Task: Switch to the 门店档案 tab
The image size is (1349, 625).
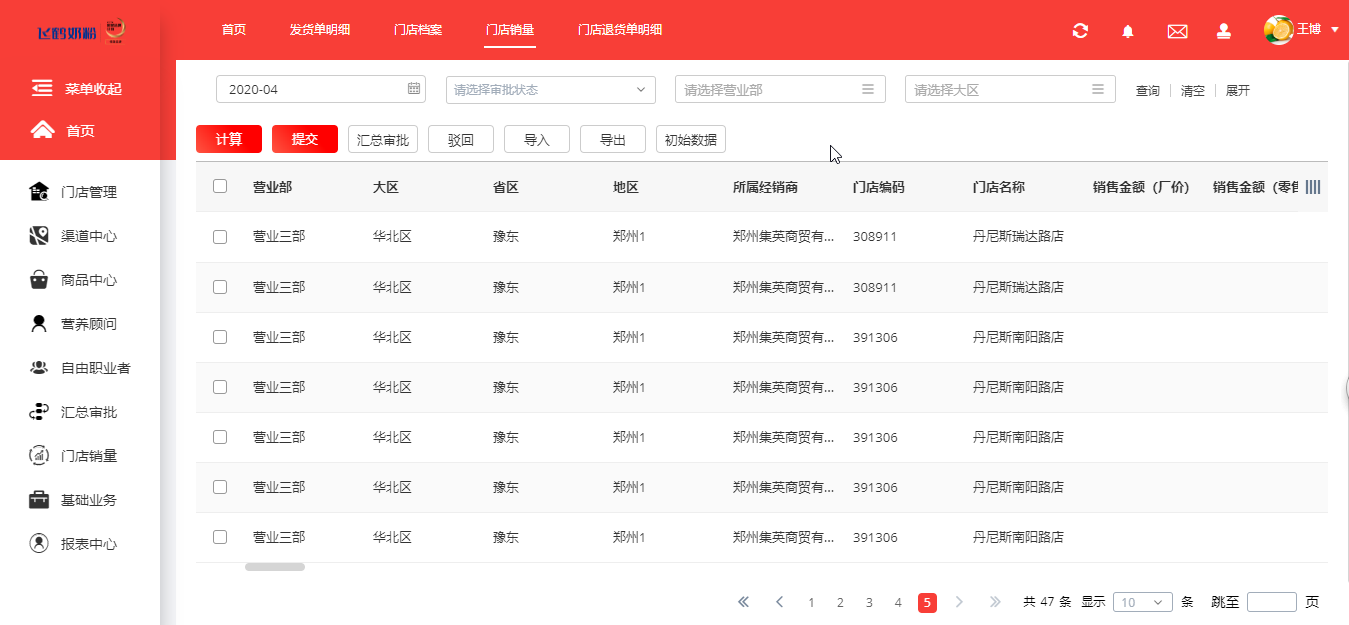Action: 418,30
